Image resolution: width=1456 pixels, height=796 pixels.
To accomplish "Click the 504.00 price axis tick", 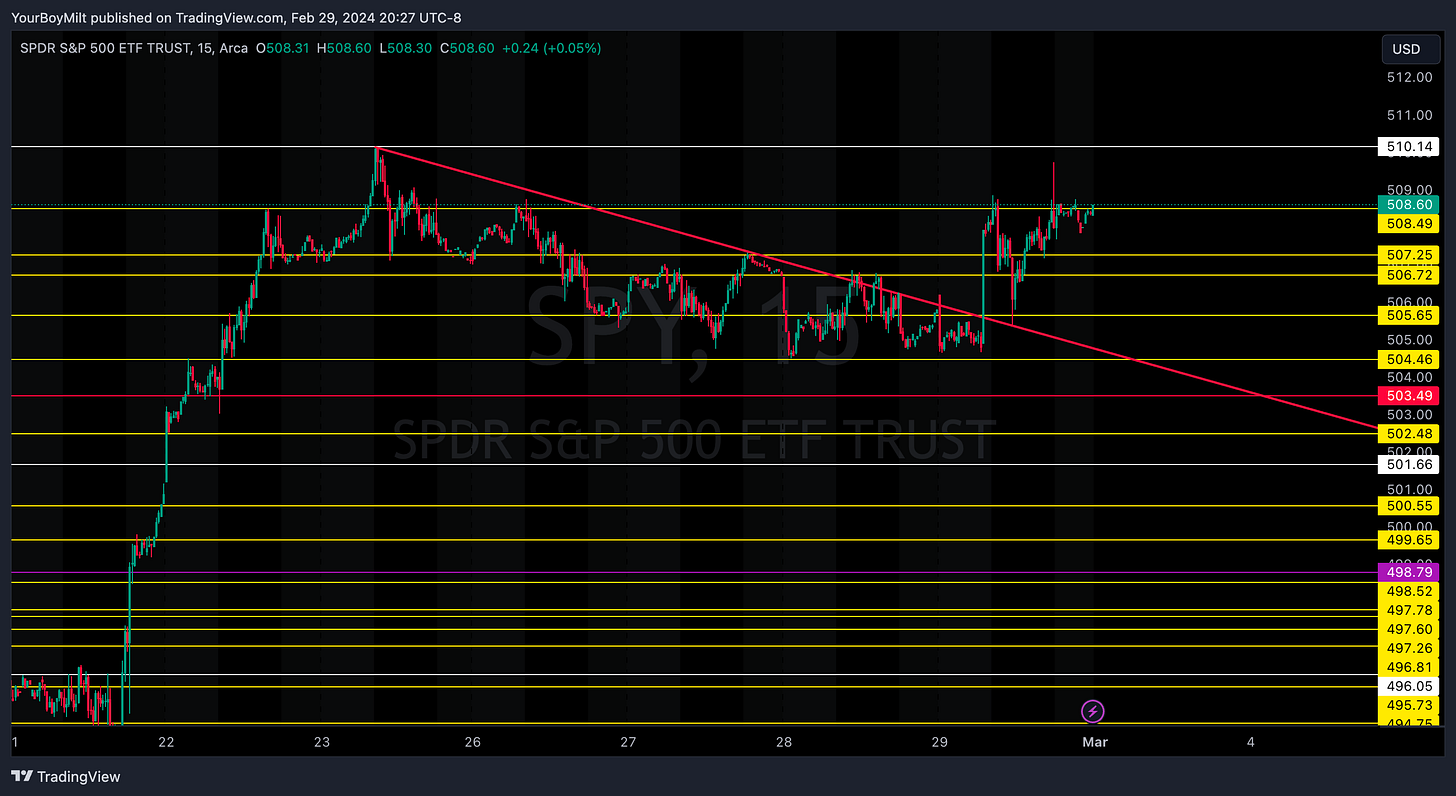I will coord(1409,377).
